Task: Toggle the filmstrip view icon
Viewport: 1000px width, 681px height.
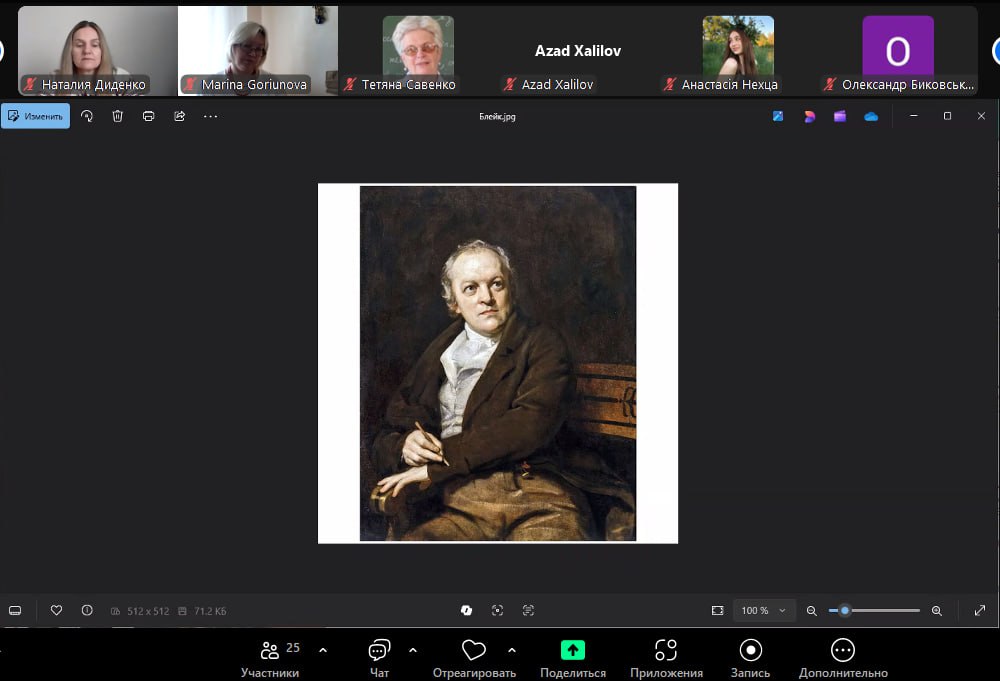Action: [15, 610]
